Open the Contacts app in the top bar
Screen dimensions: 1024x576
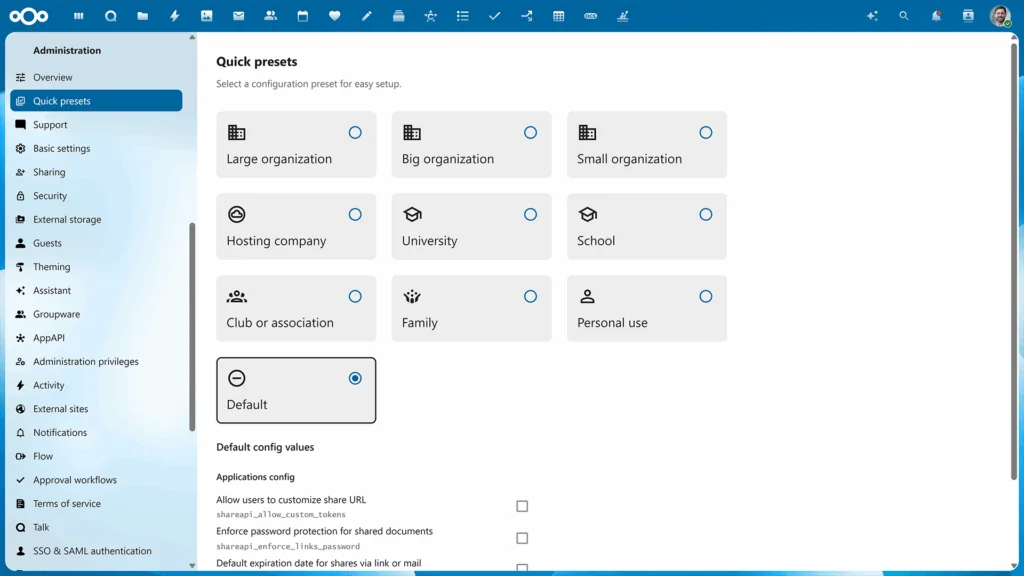coord(271,16)
